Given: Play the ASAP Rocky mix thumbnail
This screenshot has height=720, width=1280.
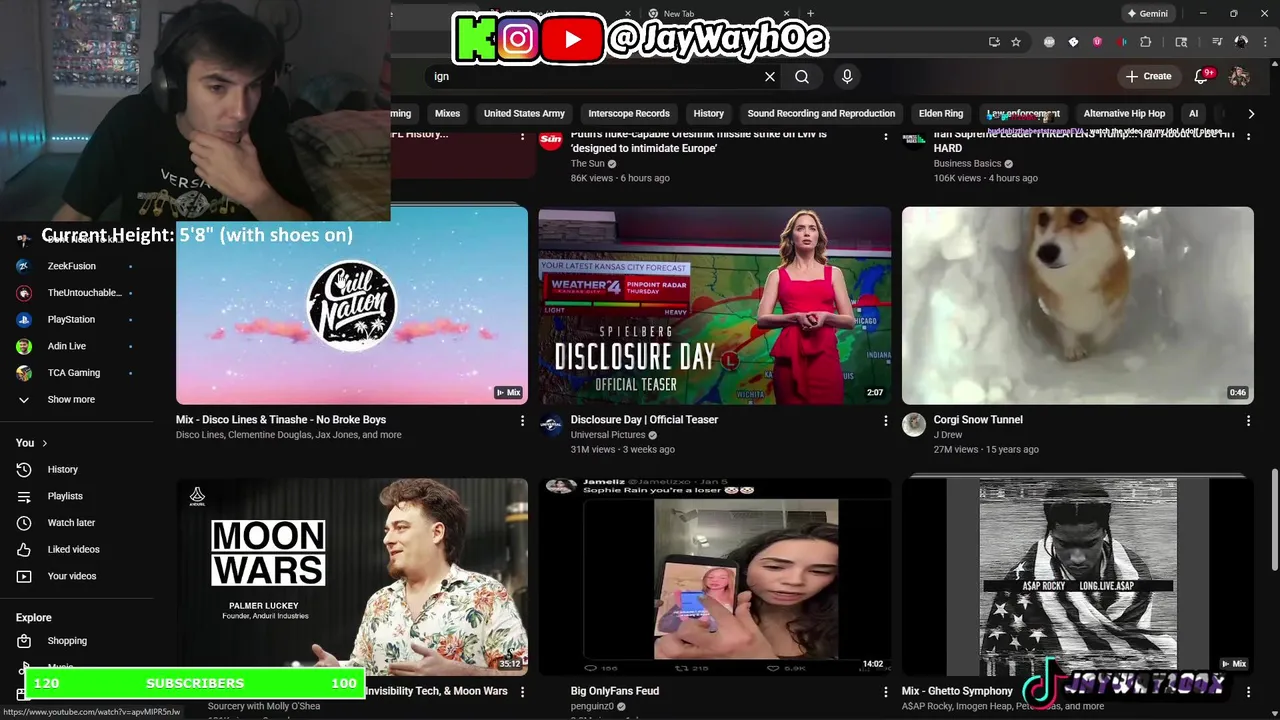Looking at the screenshot, I should point(1078,577).
